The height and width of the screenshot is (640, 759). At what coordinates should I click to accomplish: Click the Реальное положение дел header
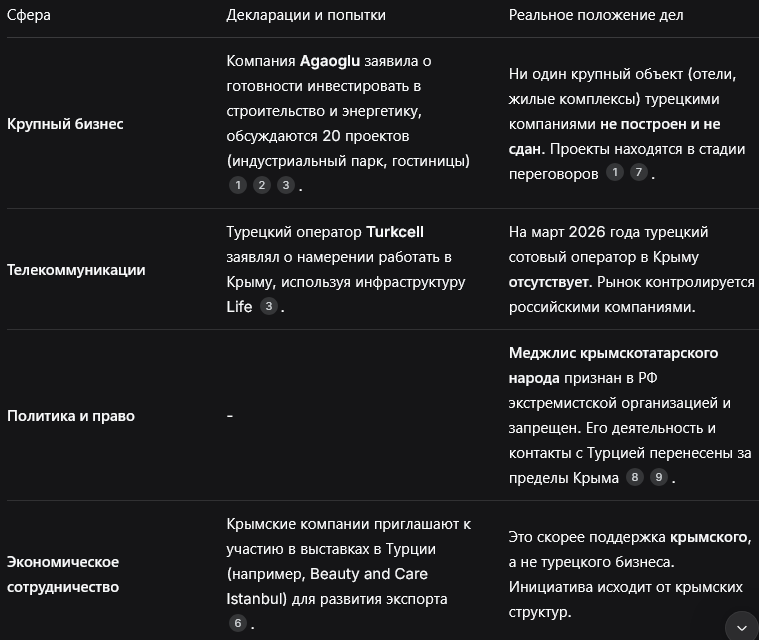596,15
